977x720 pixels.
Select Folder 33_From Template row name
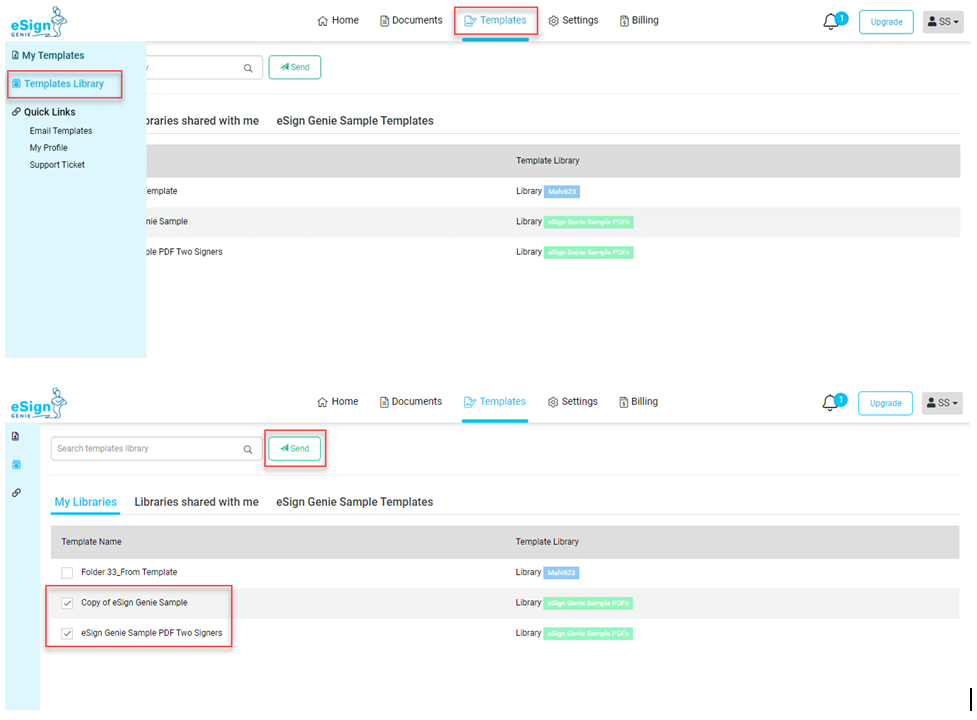[129, 572]
